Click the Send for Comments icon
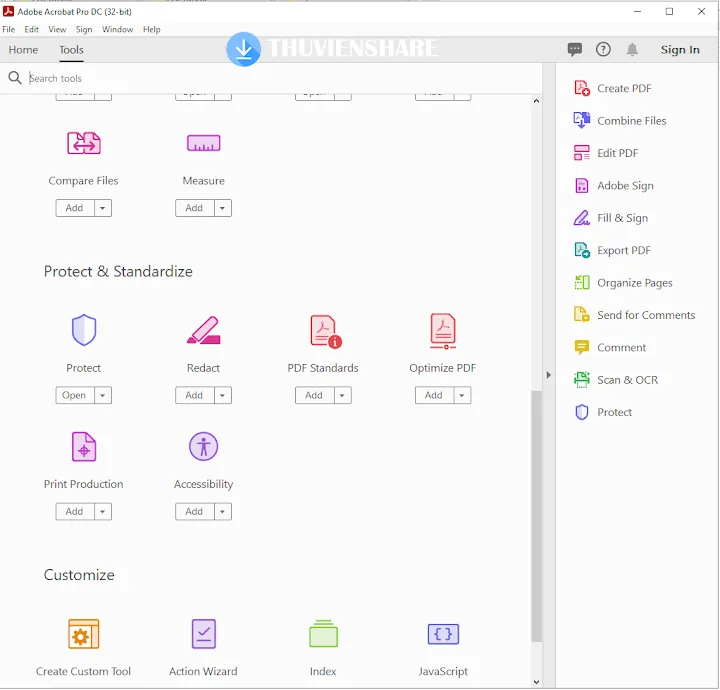 click(582, 315)
